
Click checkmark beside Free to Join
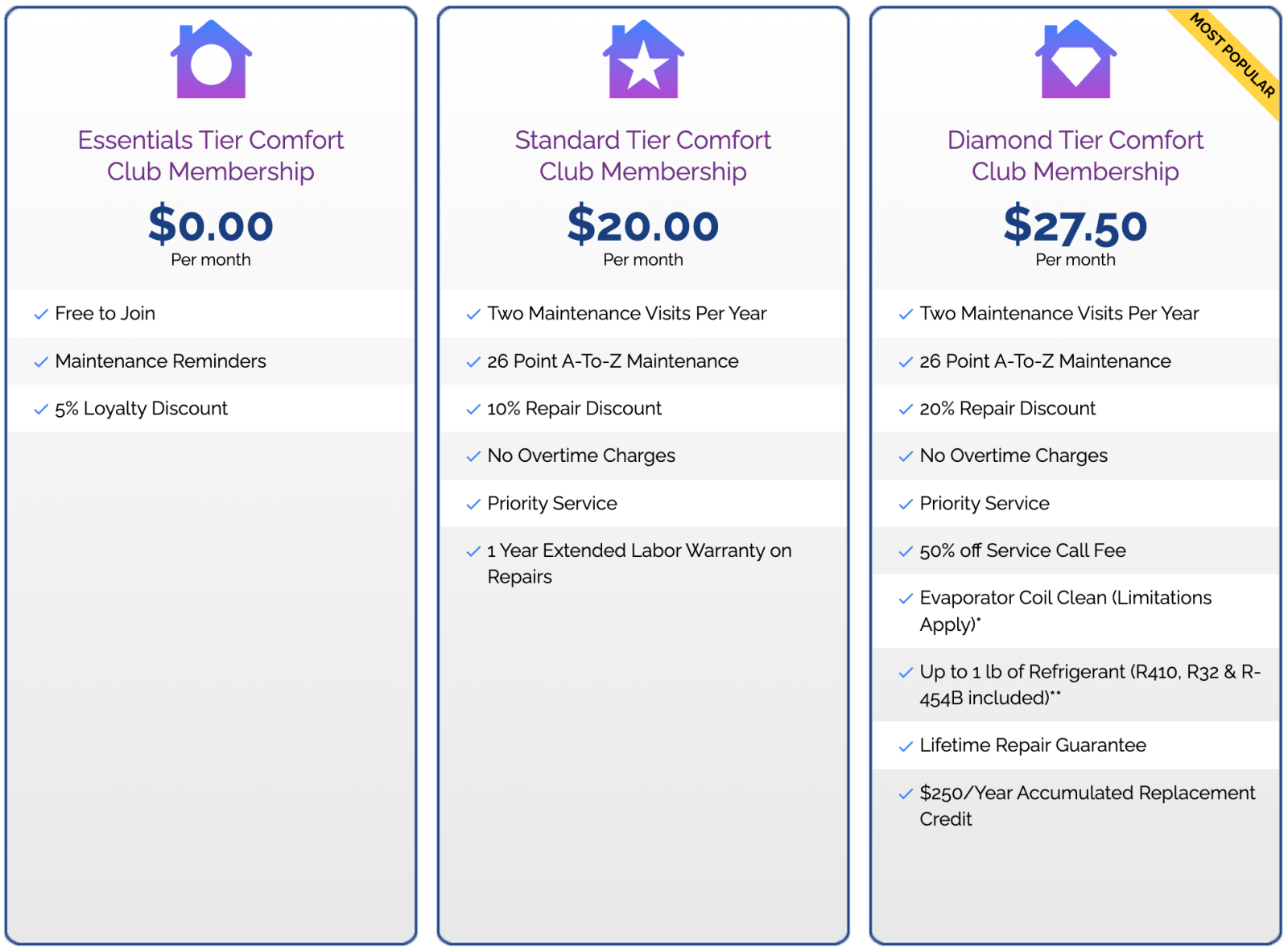pyautogui.click(x=41, y=315)
